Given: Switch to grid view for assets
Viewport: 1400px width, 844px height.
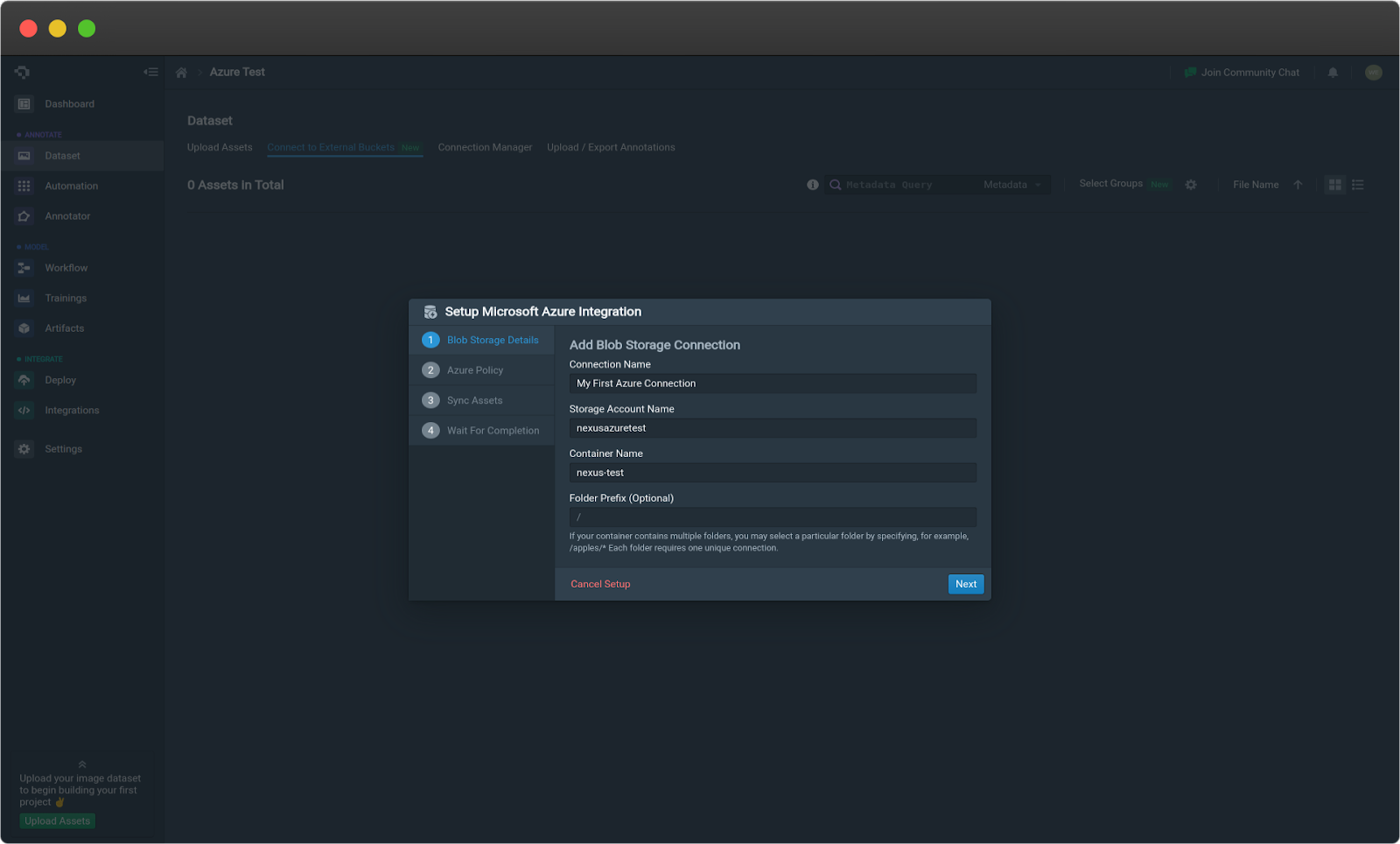Looking at the screenshot, I should point(1334,185).
